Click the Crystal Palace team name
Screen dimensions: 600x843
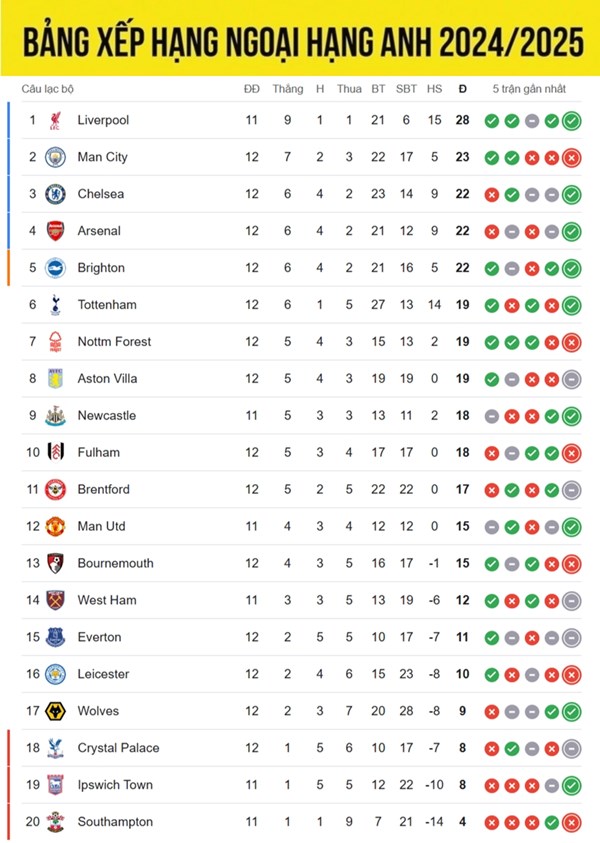[x=118, y=748]
